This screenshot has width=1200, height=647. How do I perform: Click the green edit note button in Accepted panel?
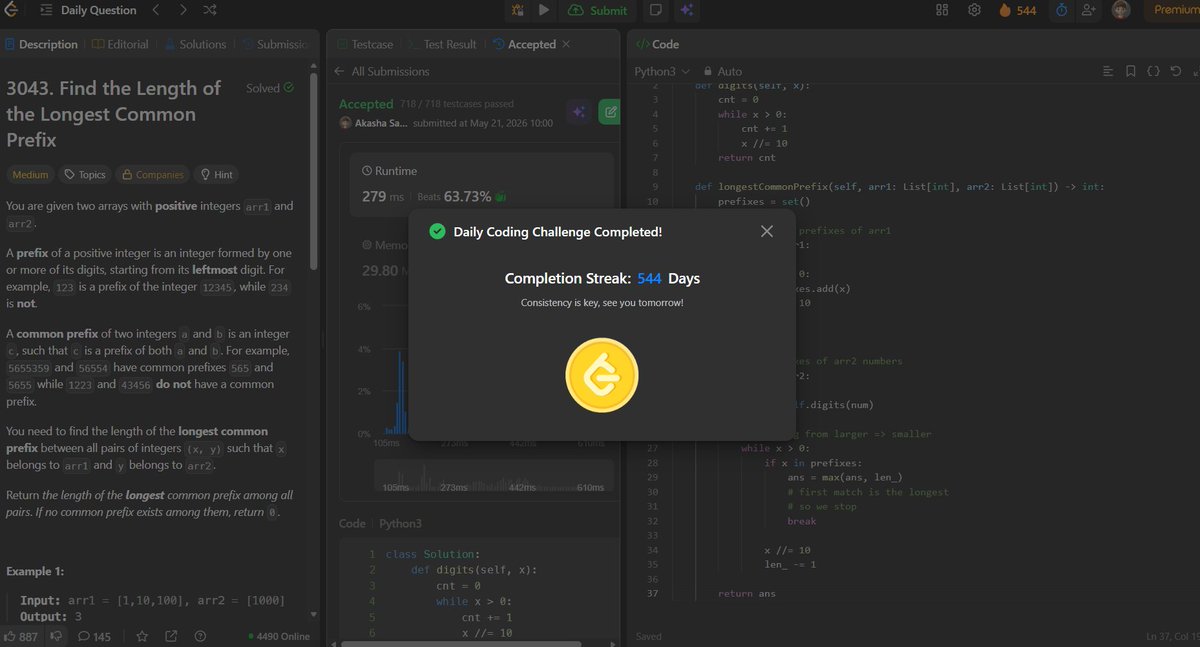pos(608,112)
